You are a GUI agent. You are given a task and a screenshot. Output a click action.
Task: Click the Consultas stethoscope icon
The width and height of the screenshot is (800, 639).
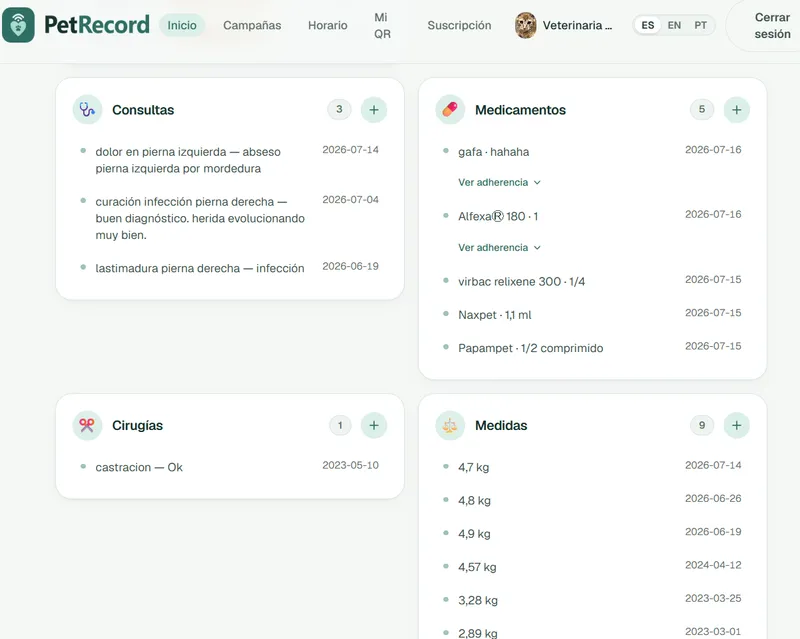point(87,110)
